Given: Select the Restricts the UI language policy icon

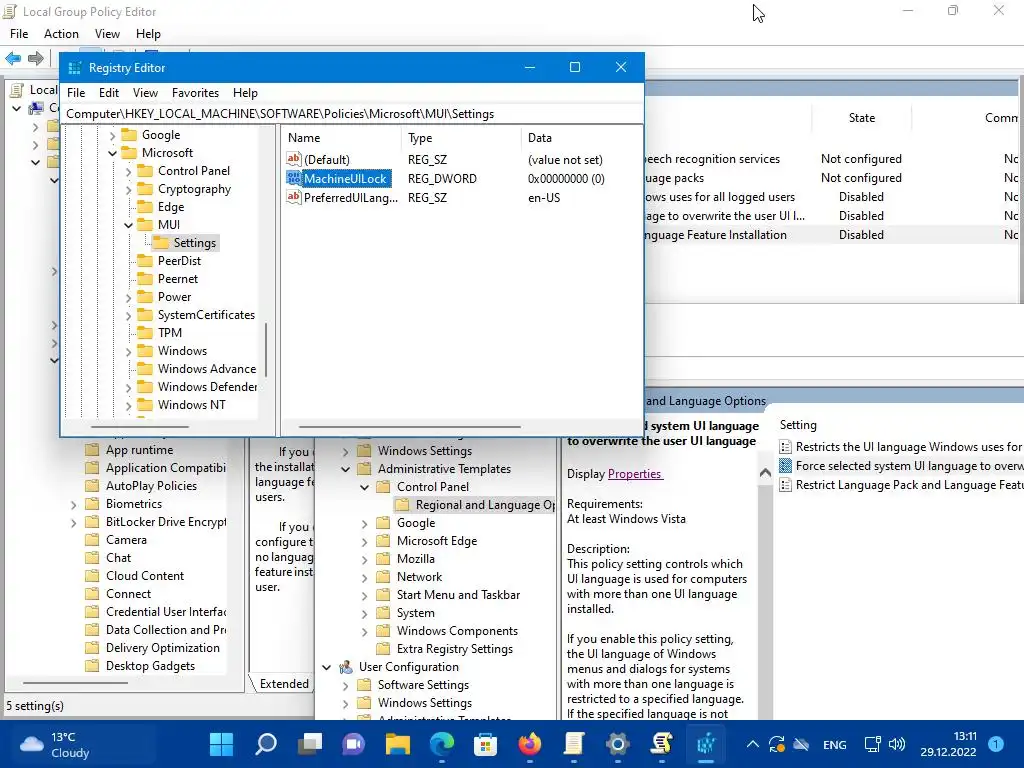Looking at the screenshot, I should click(x=786, y=447).
